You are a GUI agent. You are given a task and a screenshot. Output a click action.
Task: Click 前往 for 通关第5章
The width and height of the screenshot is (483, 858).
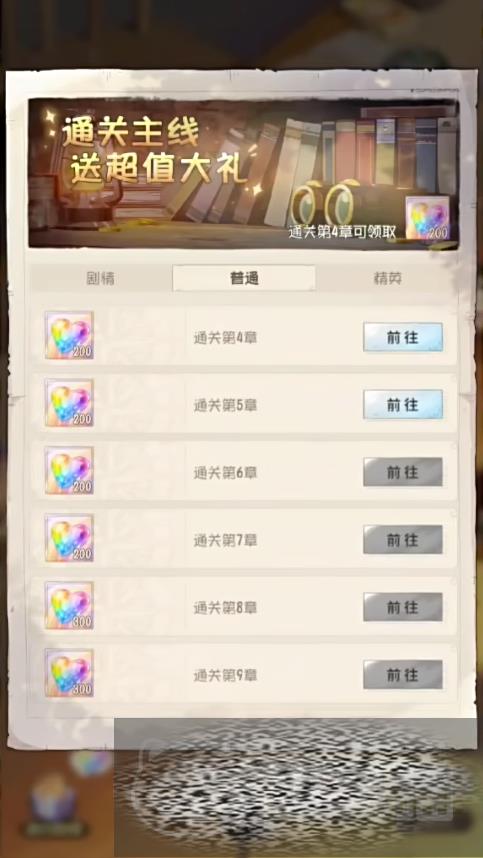[x=403, y=404]
